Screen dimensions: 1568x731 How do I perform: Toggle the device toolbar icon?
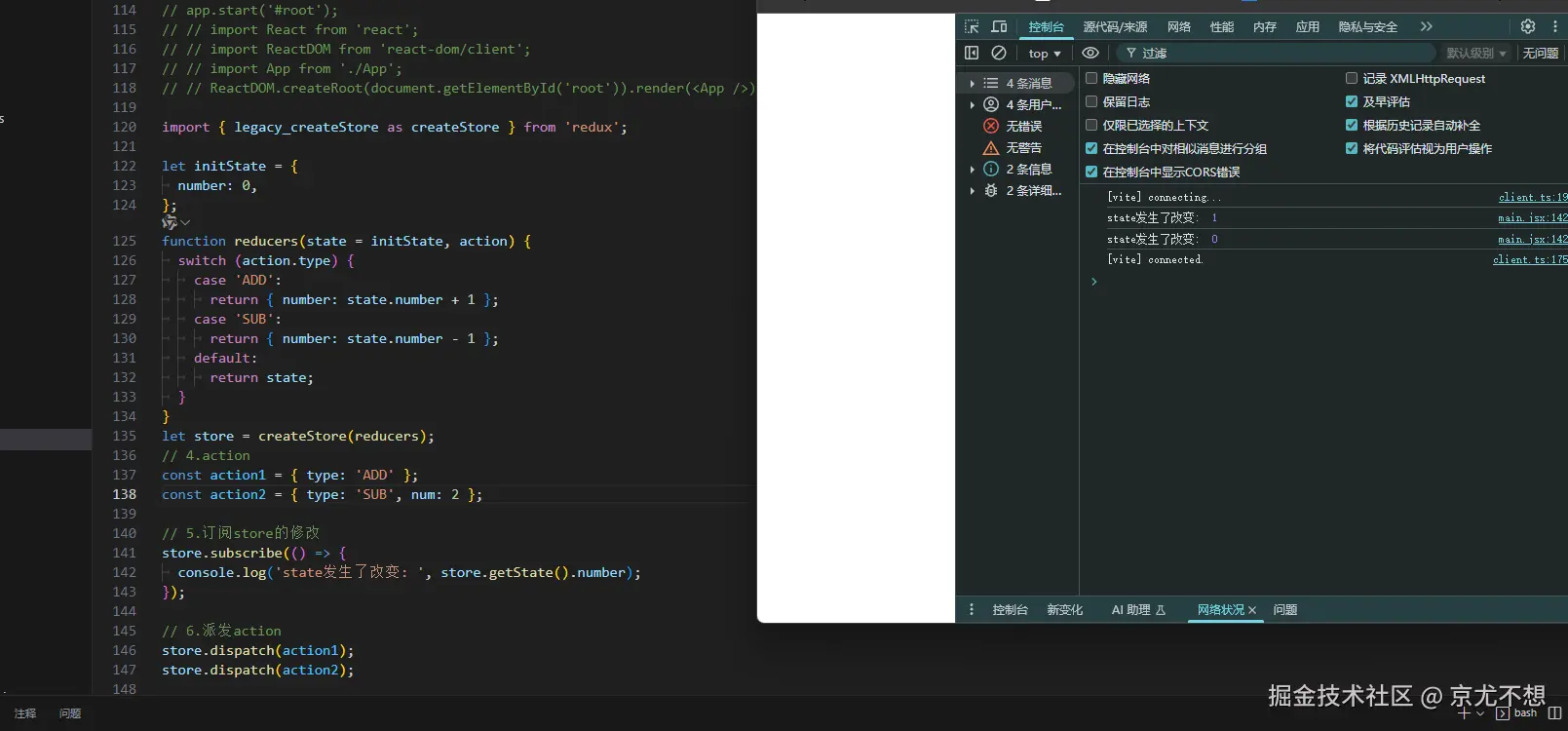[999, 26]
